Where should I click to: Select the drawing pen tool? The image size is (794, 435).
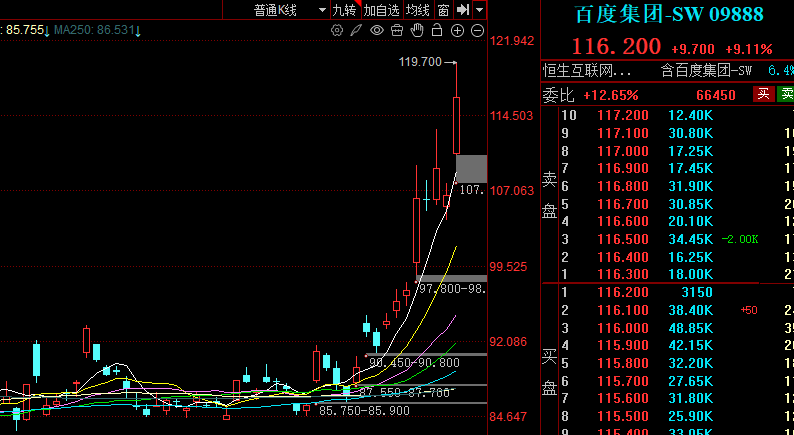click(357, 31)
